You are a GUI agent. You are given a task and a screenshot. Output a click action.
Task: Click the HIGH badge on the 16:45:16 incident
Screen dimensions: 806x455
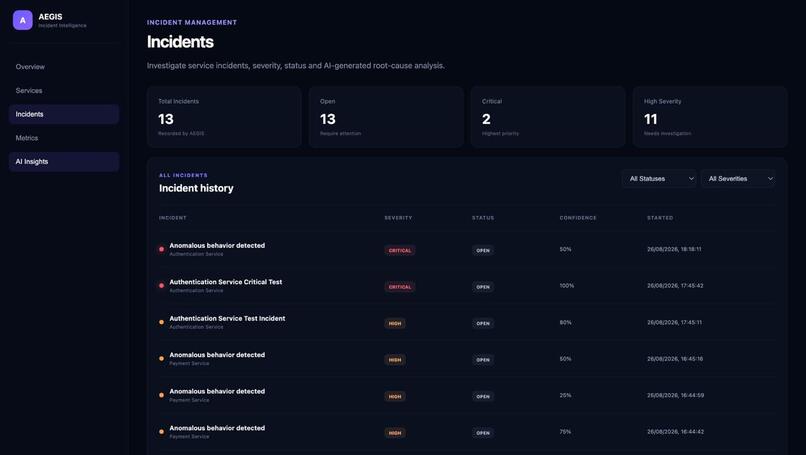[395, 360]
